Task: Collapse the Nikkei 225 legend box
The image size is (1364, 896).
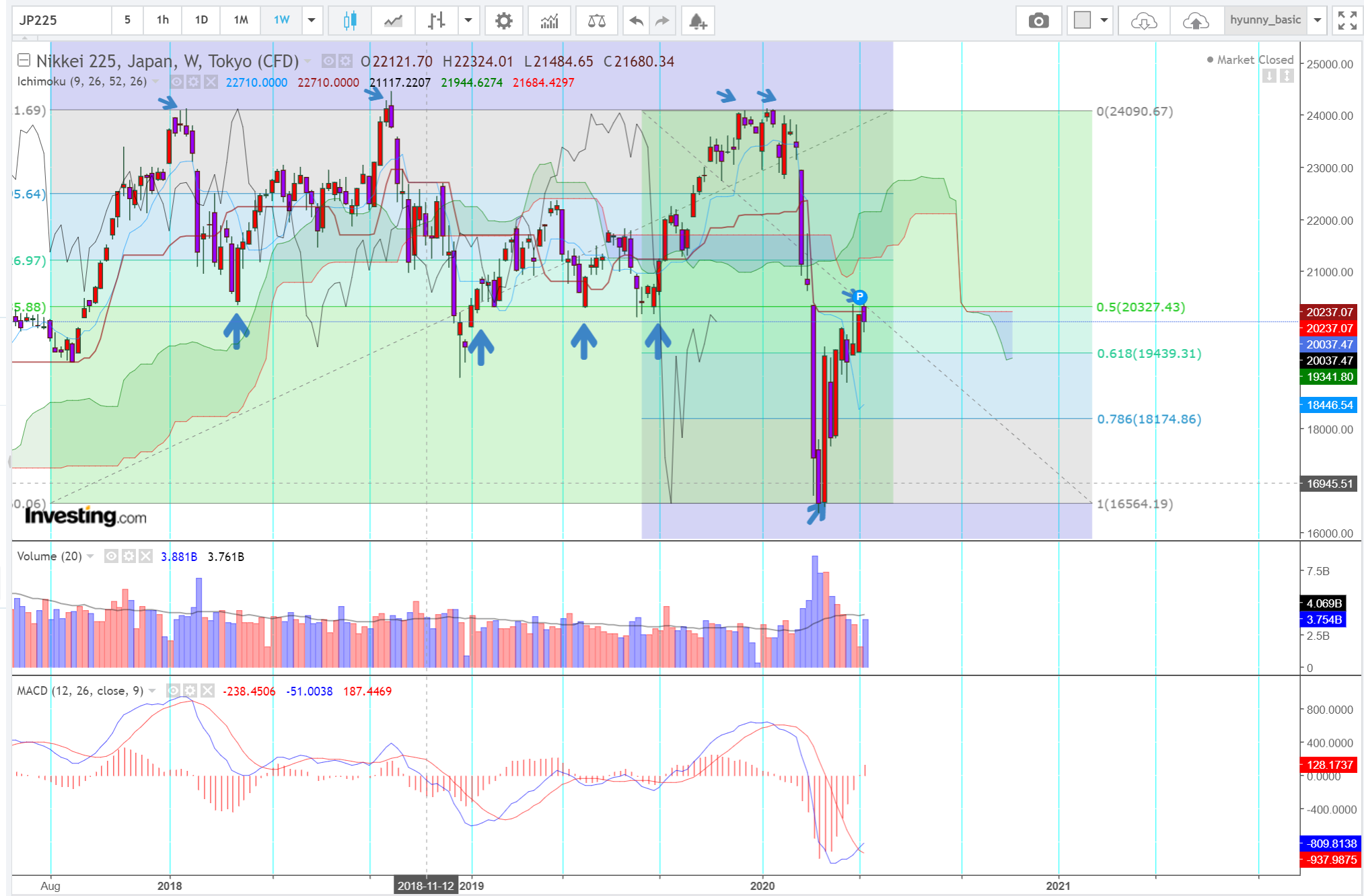Action: click(24, 61)
